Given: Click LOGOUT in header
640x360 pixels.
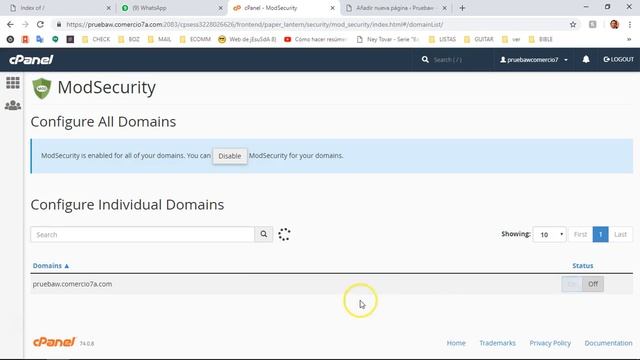Looking at the screenshot, I should (618, 60).
